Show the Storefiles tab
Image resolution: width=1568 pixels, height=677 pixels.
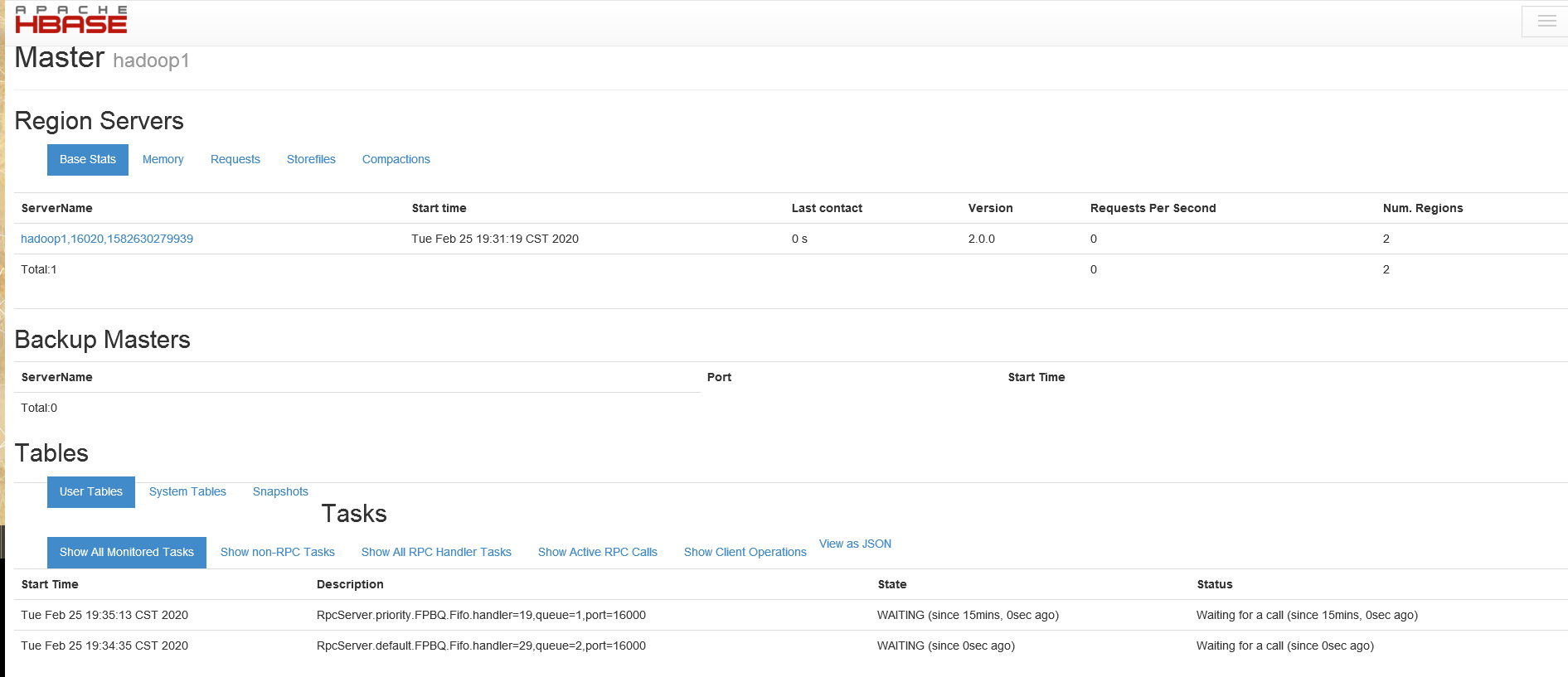pos(311,160)
